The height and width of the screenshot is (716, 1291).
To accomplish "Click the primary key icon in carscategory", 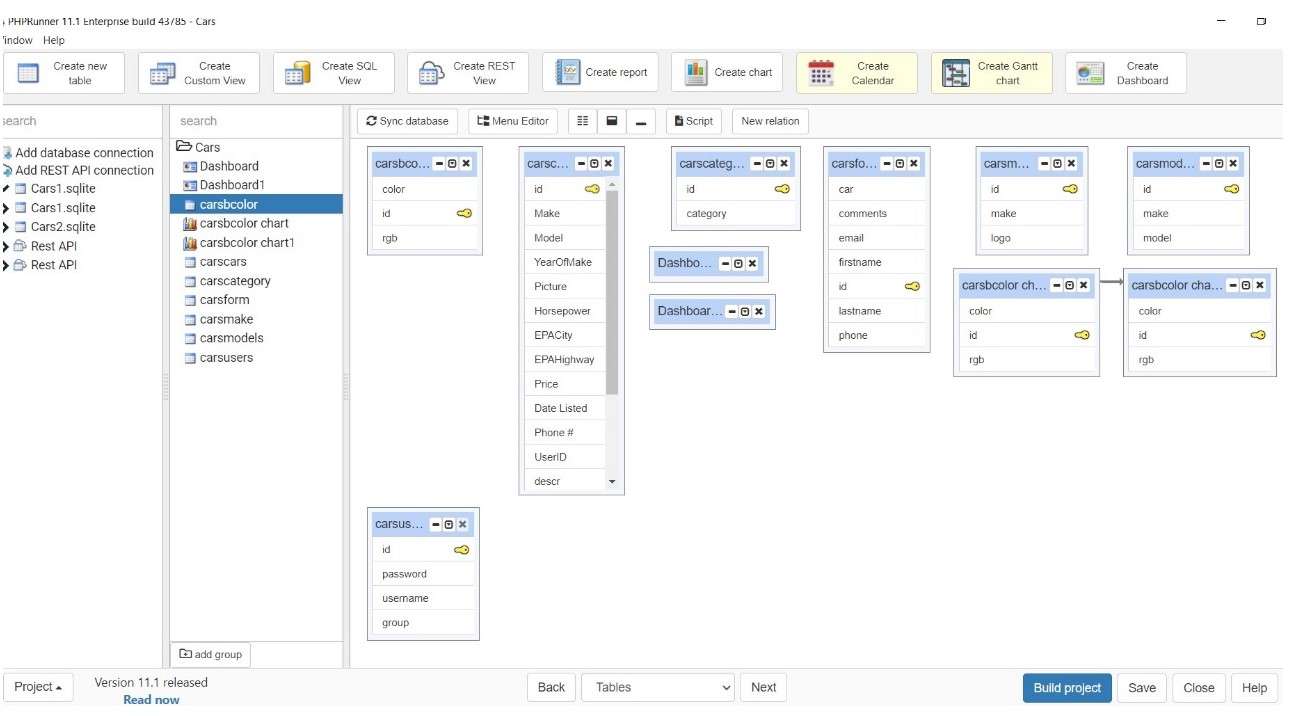I will coord(781,189).
